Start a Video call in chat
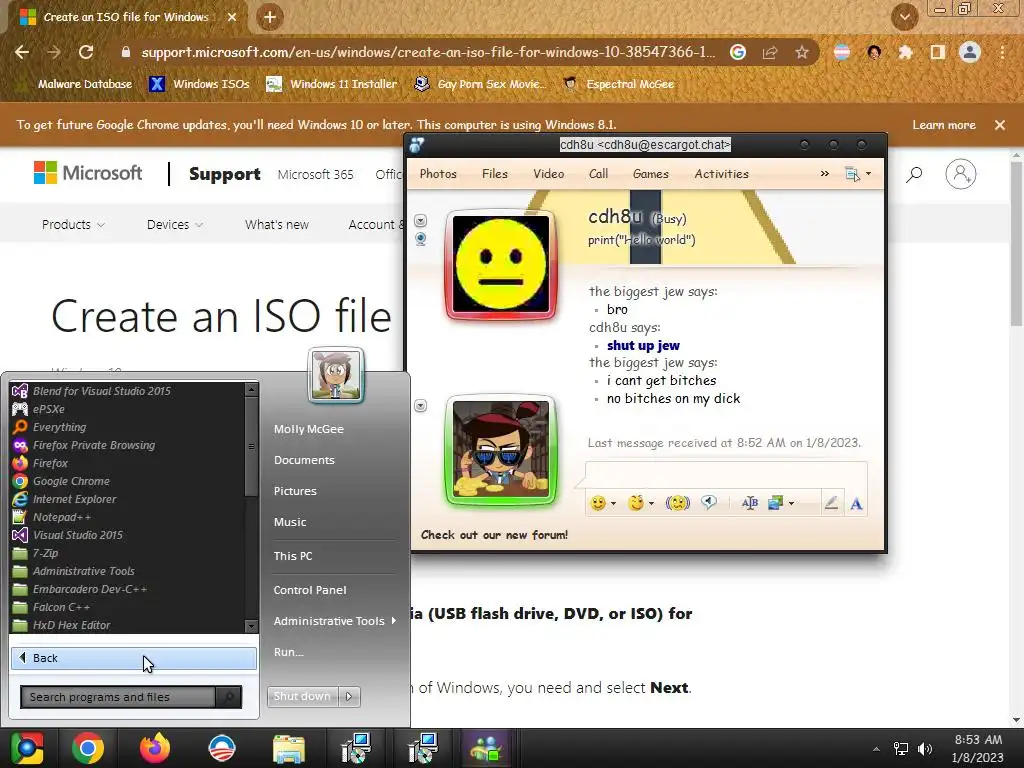The width and height of the screenshot is (1024, 768). tap(549, 174)
